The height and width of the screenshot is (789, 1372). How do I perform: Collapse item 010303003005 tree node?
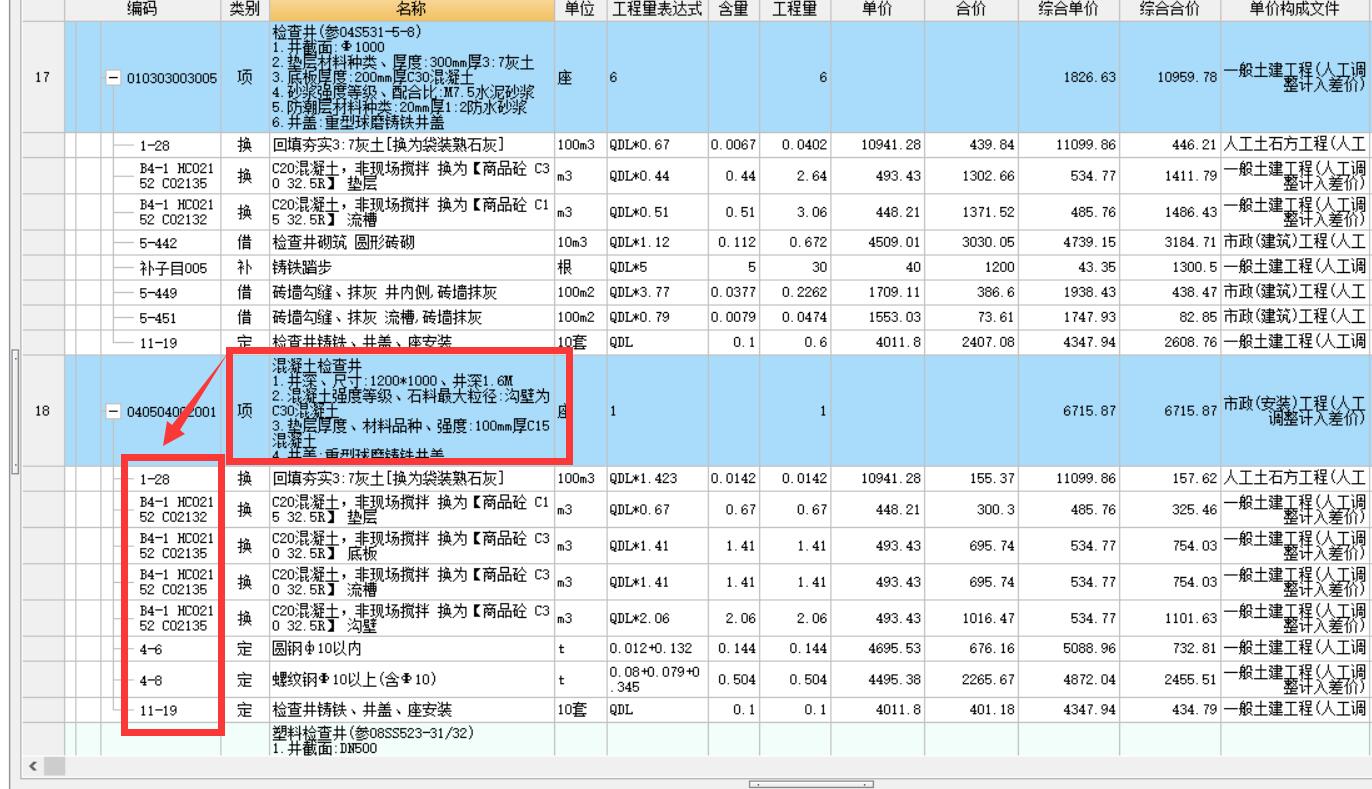(114, 78)
